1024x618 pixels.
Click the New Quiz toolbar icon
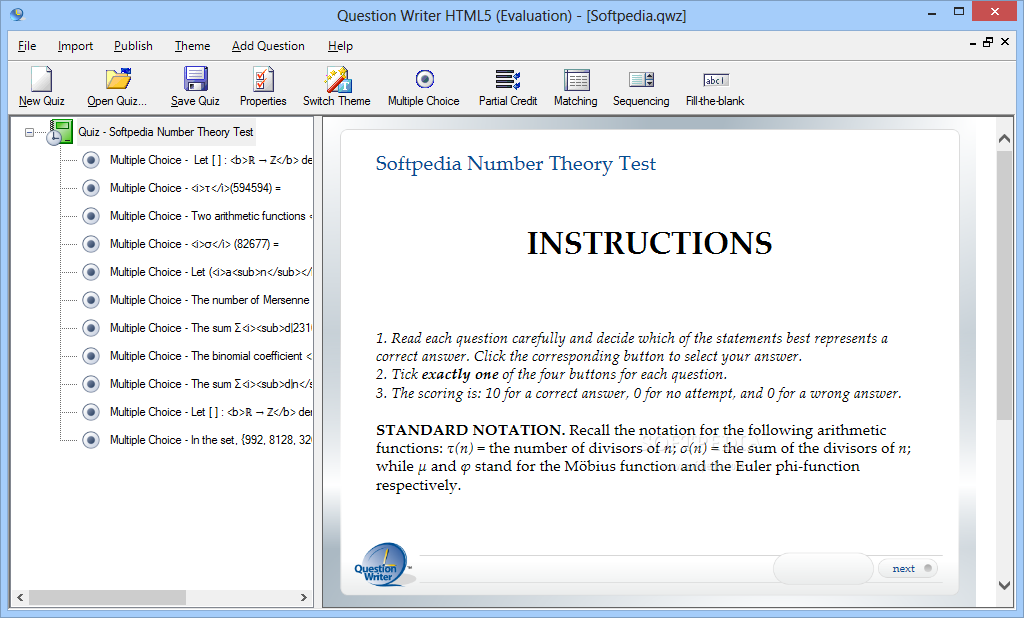(41, 80)
